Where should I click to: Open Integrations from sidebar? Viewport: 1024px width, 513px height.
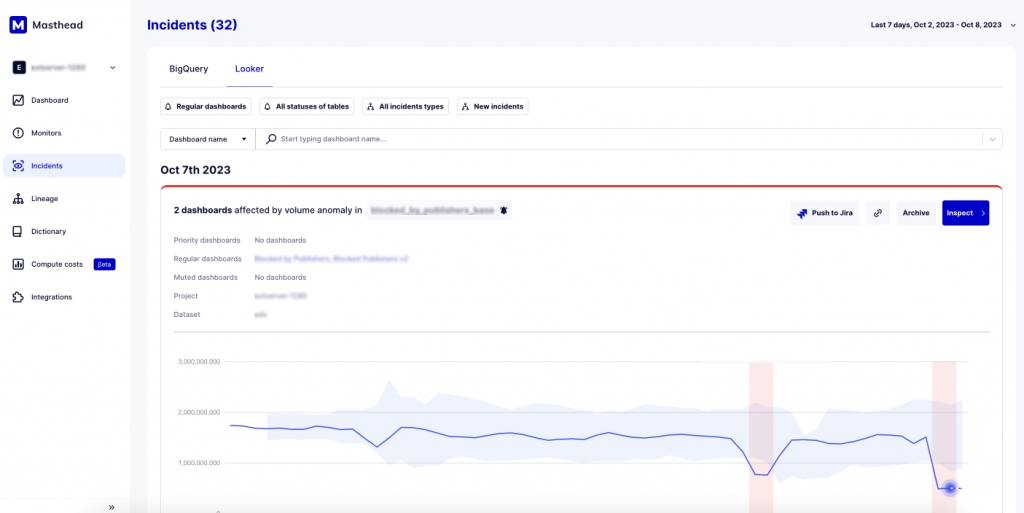coord(51,297)
